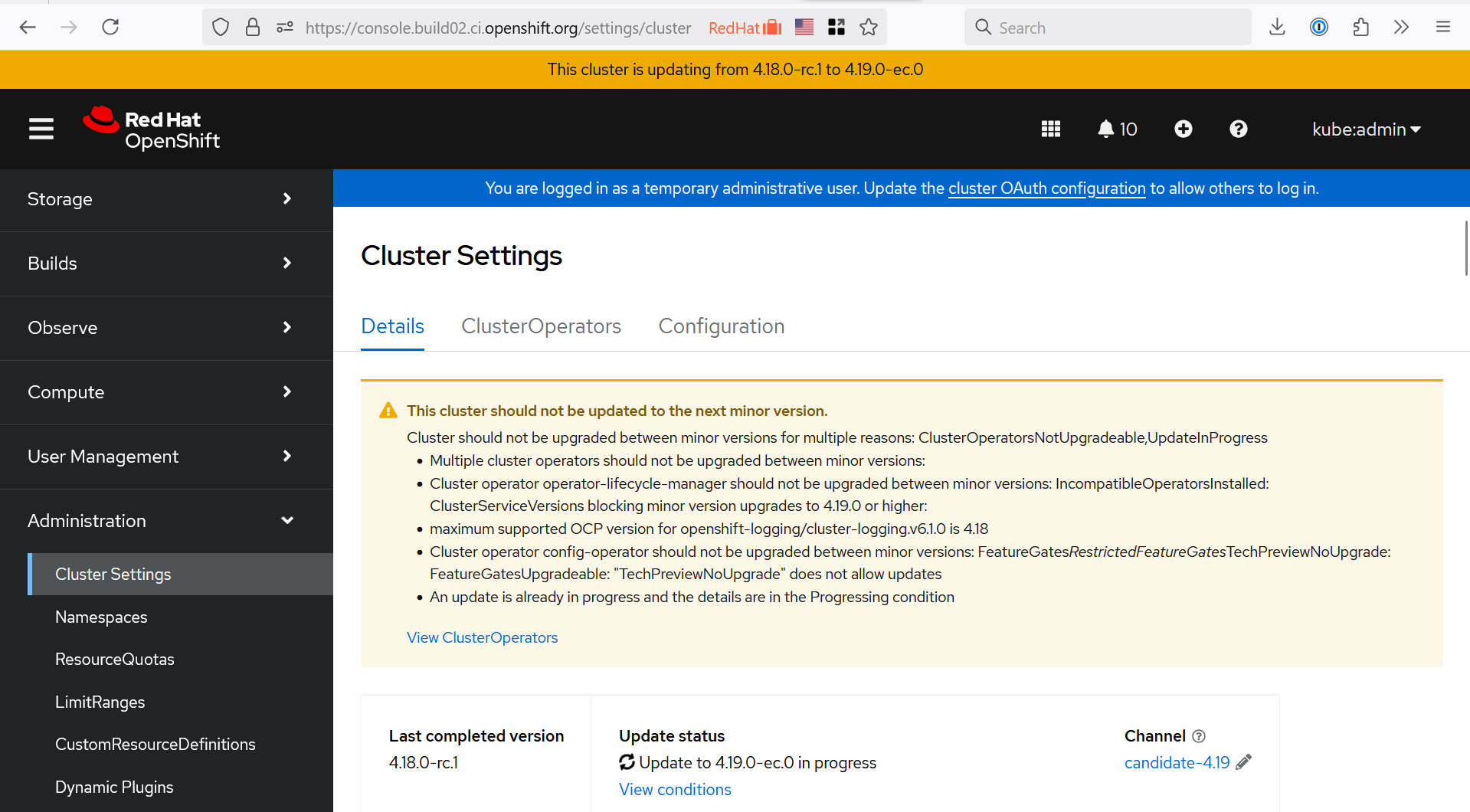
Task: Open the kube:admin user dropdown
Action: [x=1366, y=129]
